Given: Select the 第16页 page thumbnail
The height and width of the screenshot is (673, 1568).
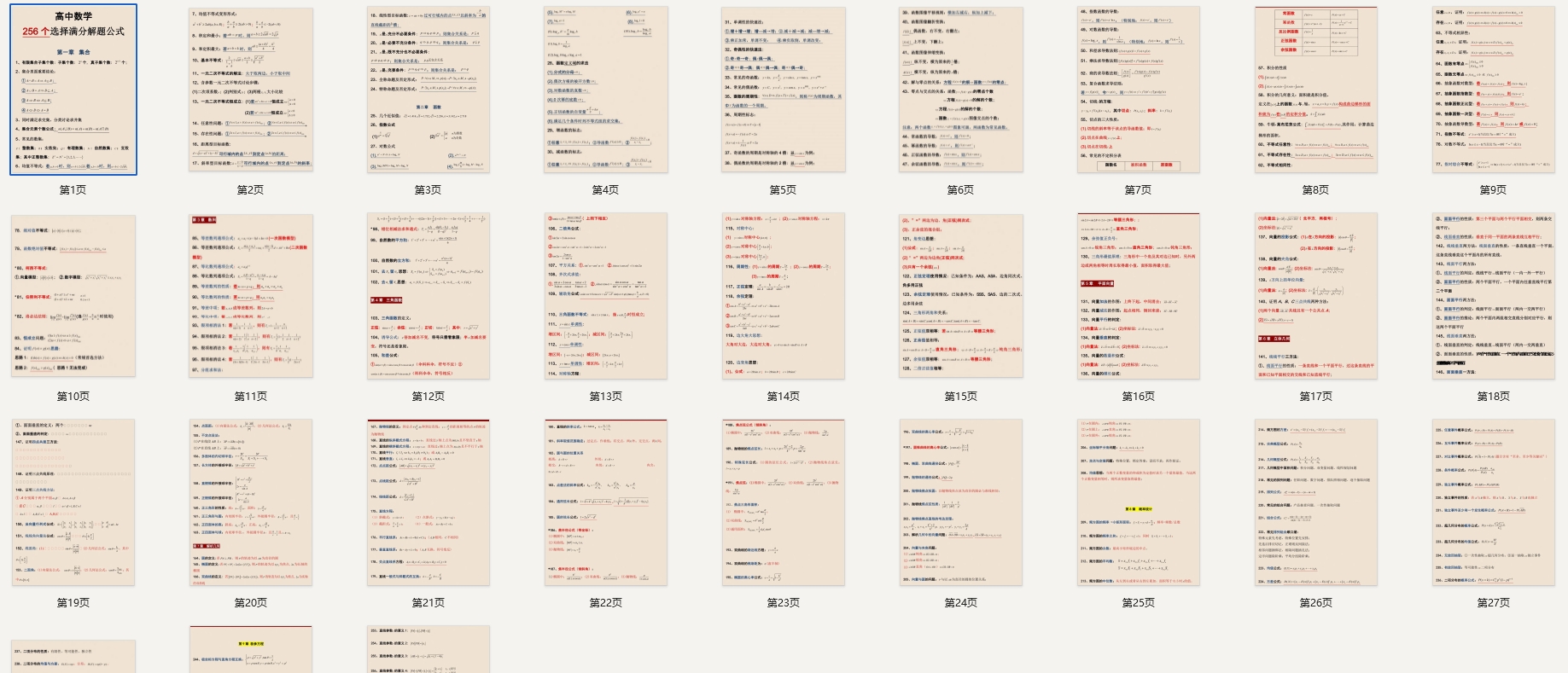Looking at the screenshot, I should point(1139,295).
